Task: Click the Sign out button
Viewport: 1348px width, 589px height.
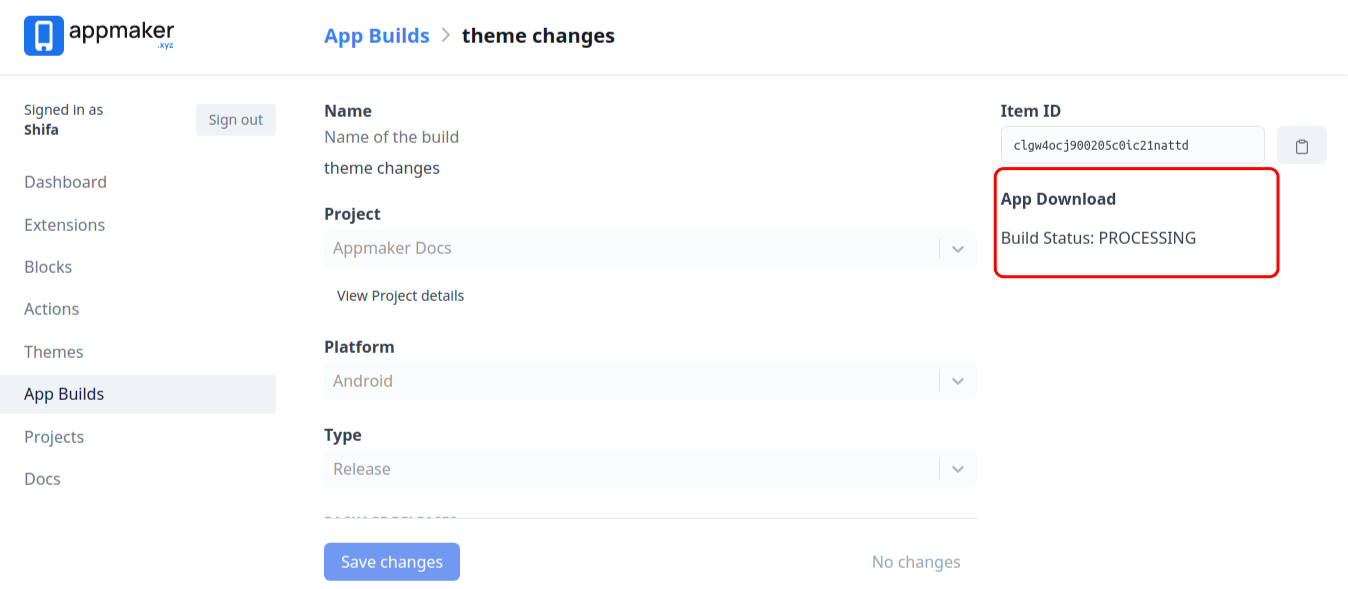Action: pyautogui.click(x=235, y=120)
